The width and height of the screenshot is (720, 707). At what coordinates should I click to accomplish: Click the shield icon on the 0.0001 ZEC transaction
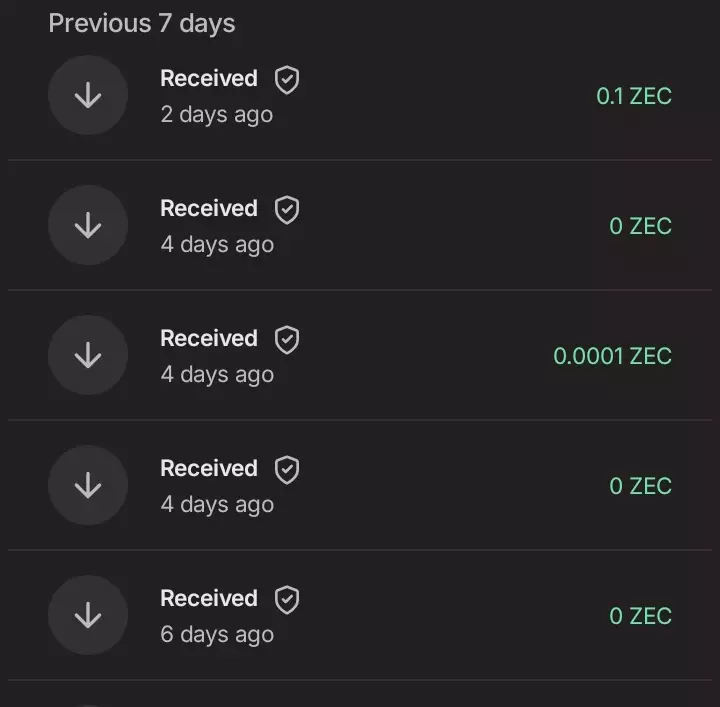[x=287, y=340]
